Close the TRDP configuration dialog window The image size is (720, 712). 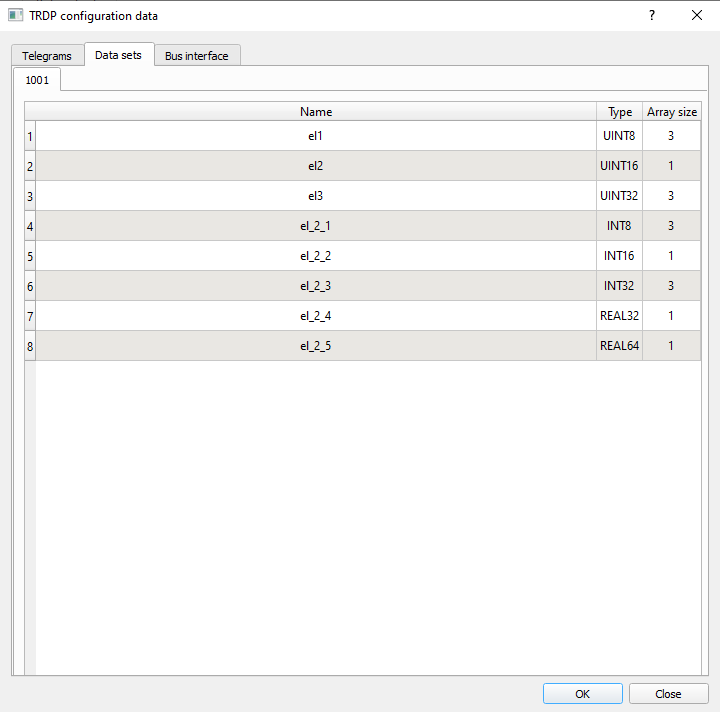click(697, 15)
